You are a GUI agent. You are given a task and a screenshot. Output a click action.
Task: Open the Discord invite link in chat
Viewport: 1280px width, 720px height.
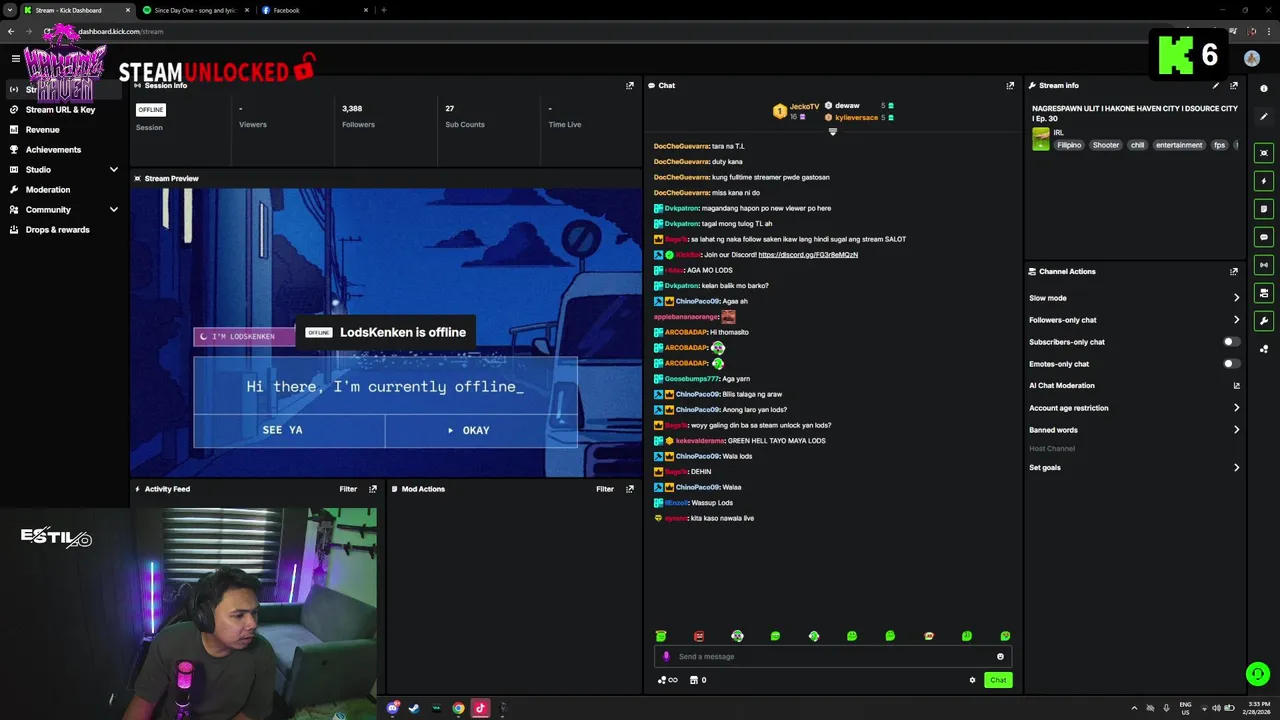pyautogui.click(x=808, y=255)
